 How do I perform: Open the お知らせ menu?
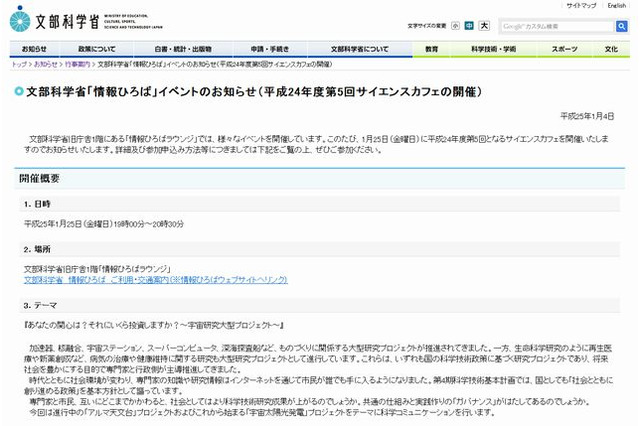pos(34,49)
